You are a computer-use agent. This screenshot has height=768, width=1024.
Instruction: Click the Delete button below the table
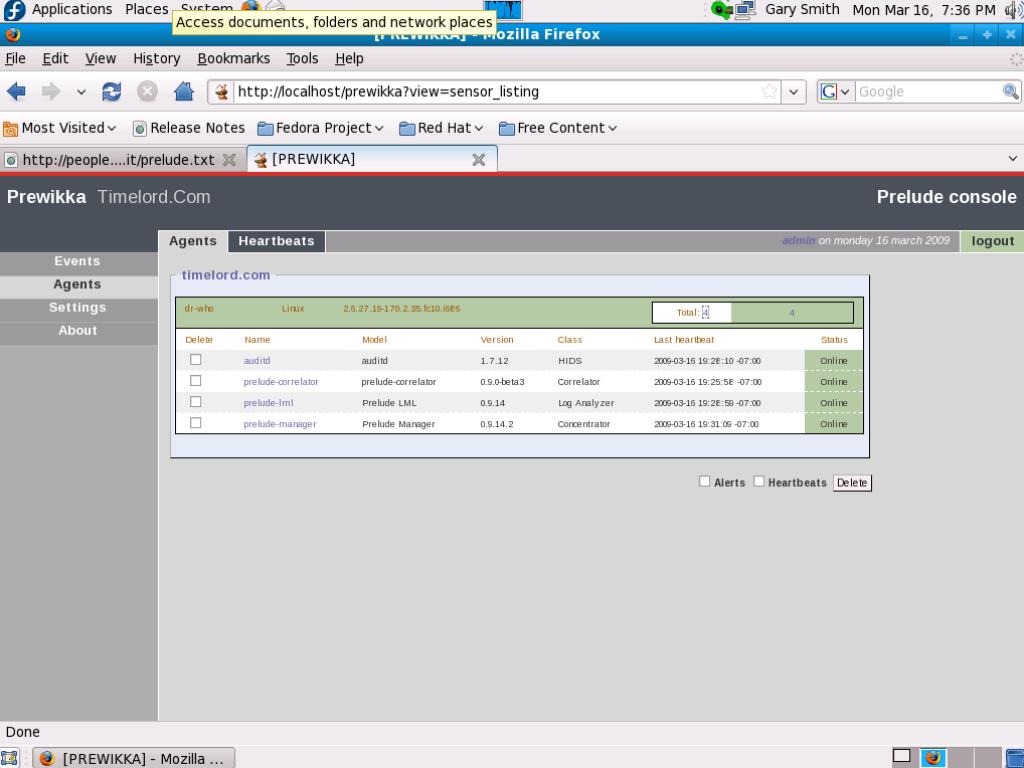click(852, 483)
